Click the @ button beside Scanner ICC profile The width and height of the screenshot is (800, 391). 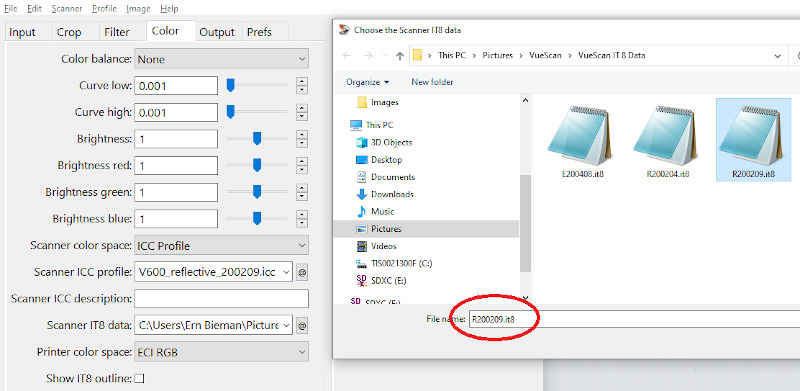(x=302, y=273)
